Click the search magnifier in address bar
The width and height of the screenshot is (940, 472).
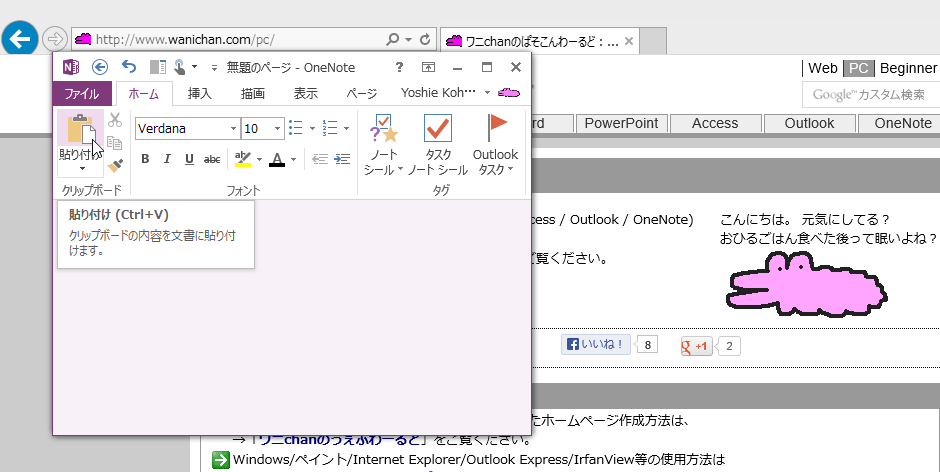point(393,40)
